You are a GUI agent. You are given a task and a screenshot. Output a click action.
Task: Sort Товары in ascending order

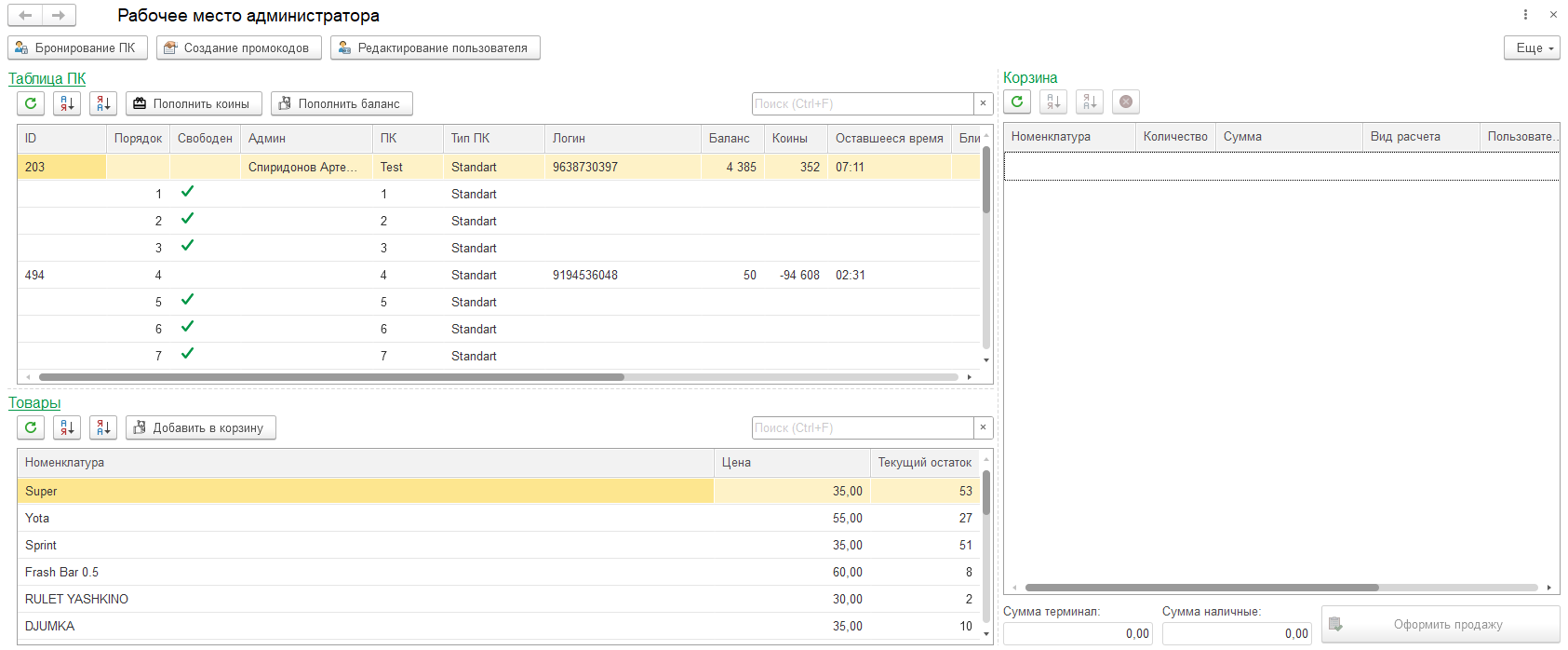coord(67,427)
